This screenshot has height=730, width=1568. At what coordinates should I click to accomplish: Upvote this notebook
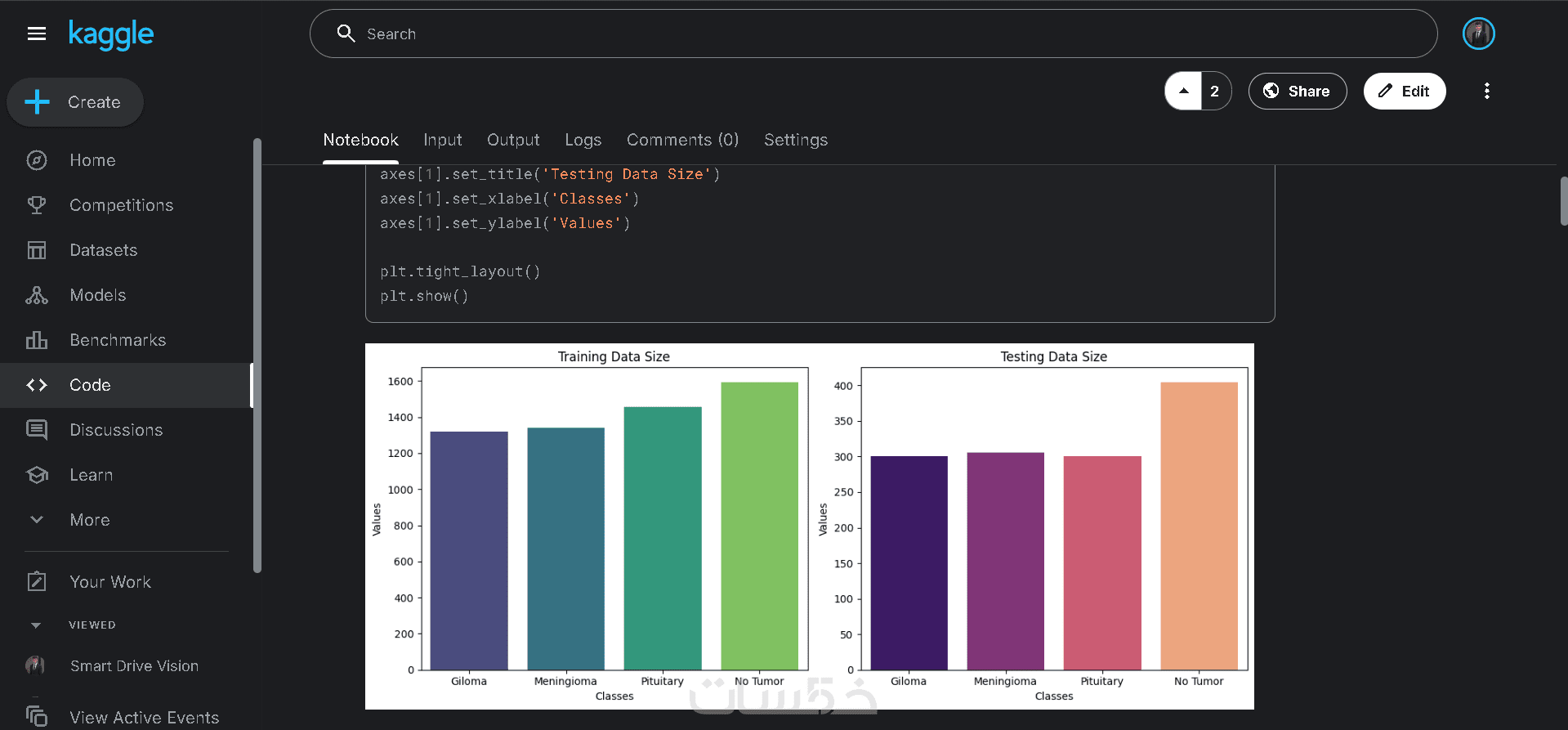1183,91
